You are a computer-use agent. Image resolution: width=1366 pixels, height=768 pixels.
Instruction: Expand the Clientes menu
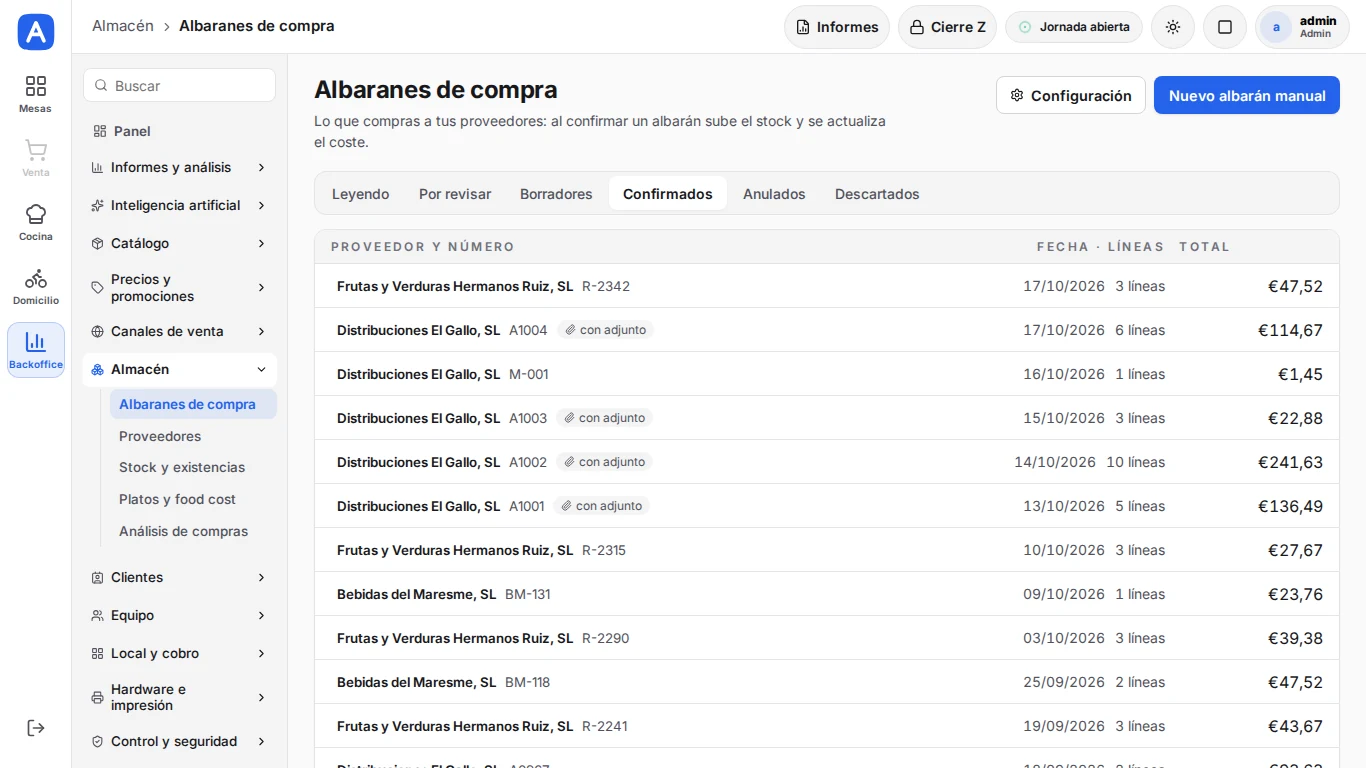point(179,577)
